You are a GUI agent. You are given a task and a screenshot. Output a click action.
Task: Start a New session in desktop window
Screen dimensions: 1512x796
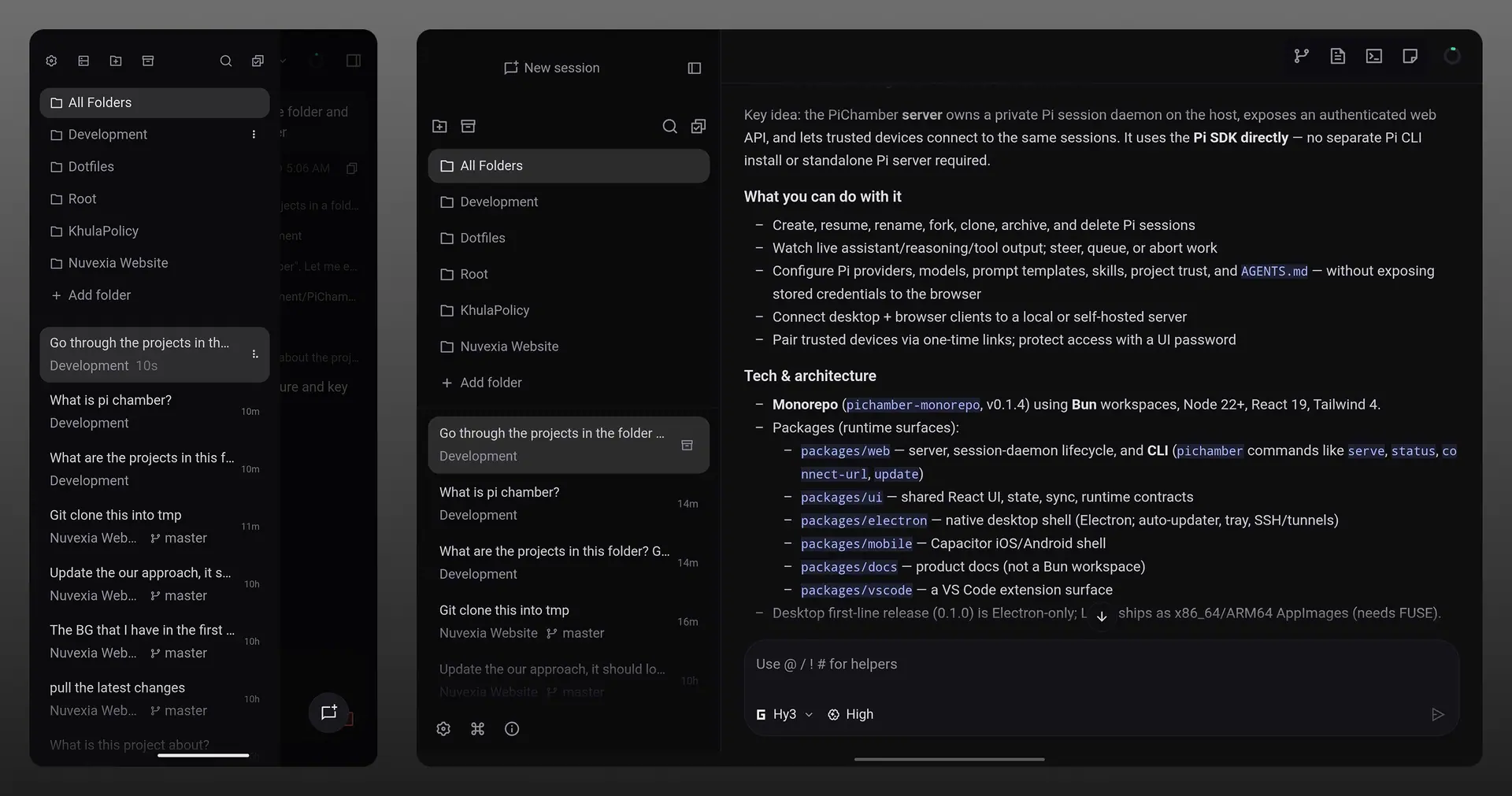552,68
